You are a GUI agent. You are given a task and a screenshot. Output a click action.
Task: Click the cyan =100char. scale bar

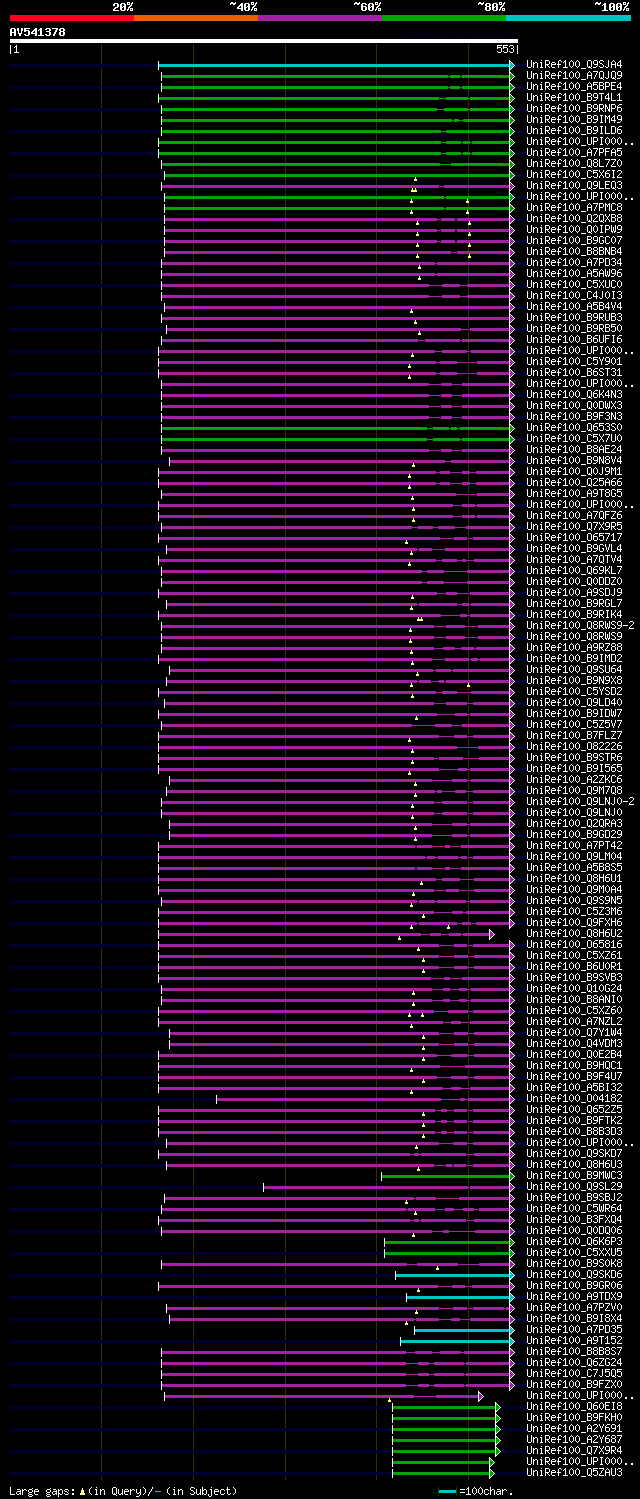447,1491
